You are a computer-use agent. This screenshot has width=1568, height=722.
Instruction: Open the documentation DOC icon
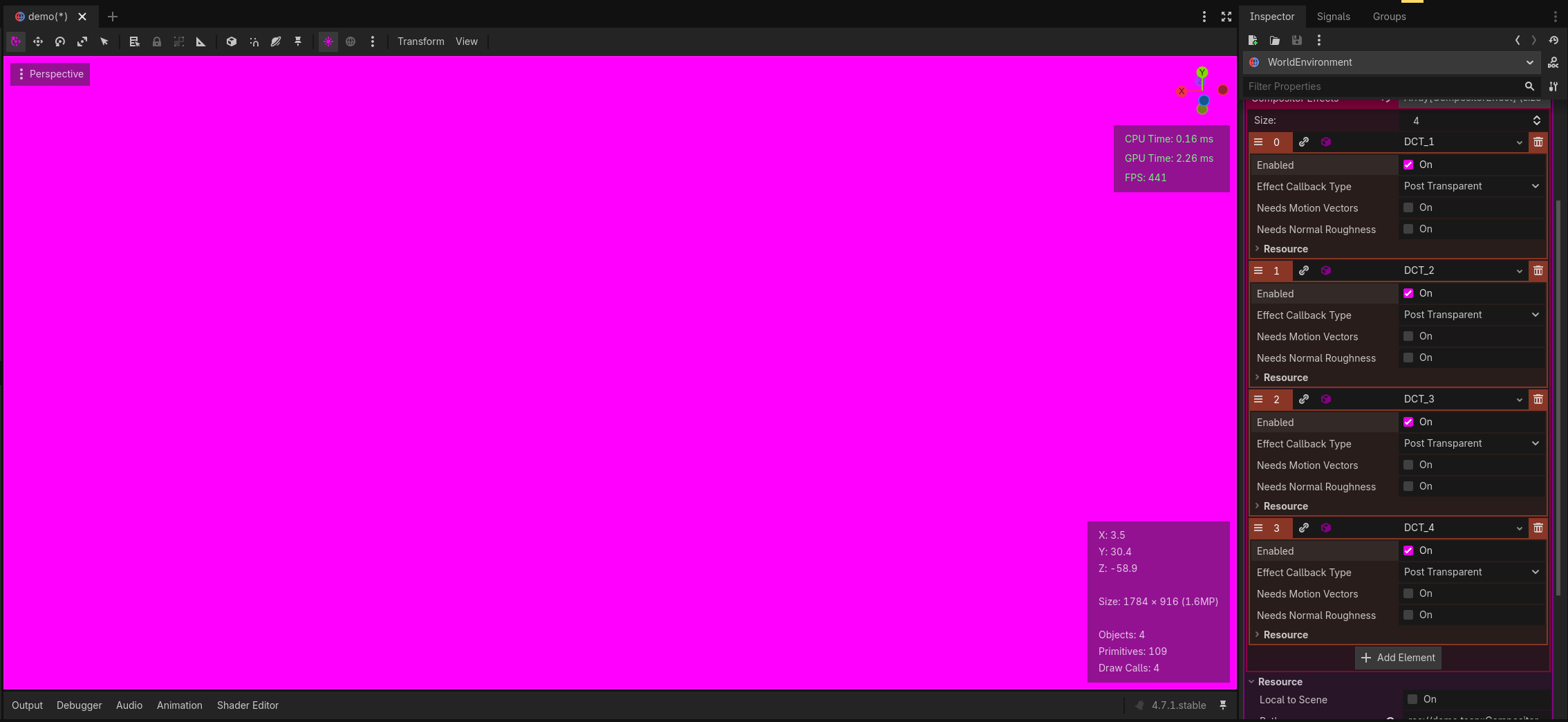pos(1553,62)
